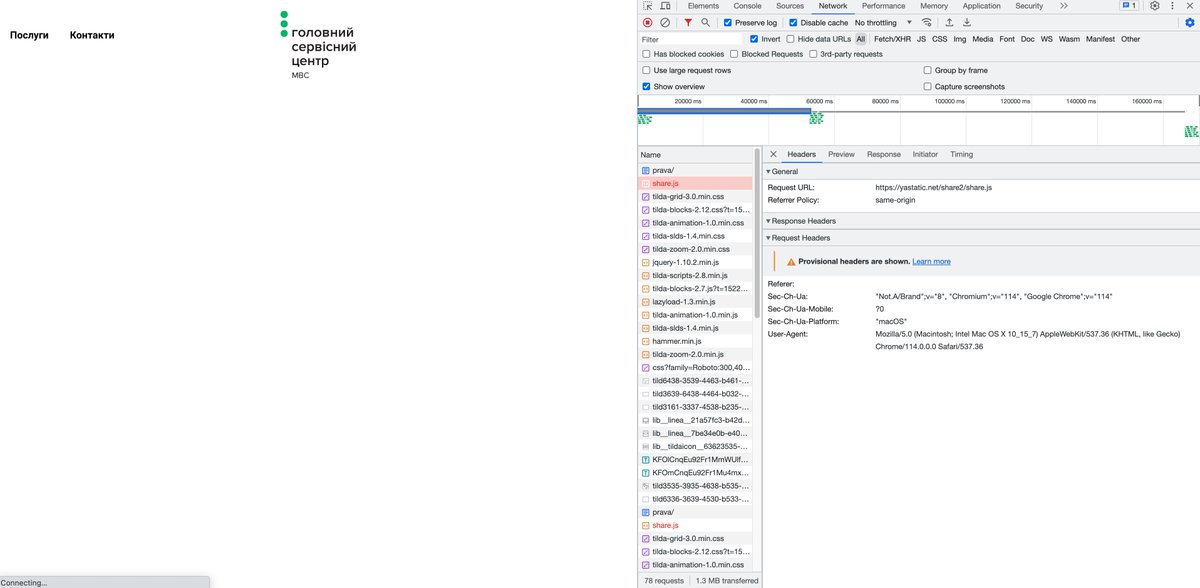Enable Hide data URLs checkbox
The width and height of the screenshot is (1200, 588).
[x=791, y=39]
